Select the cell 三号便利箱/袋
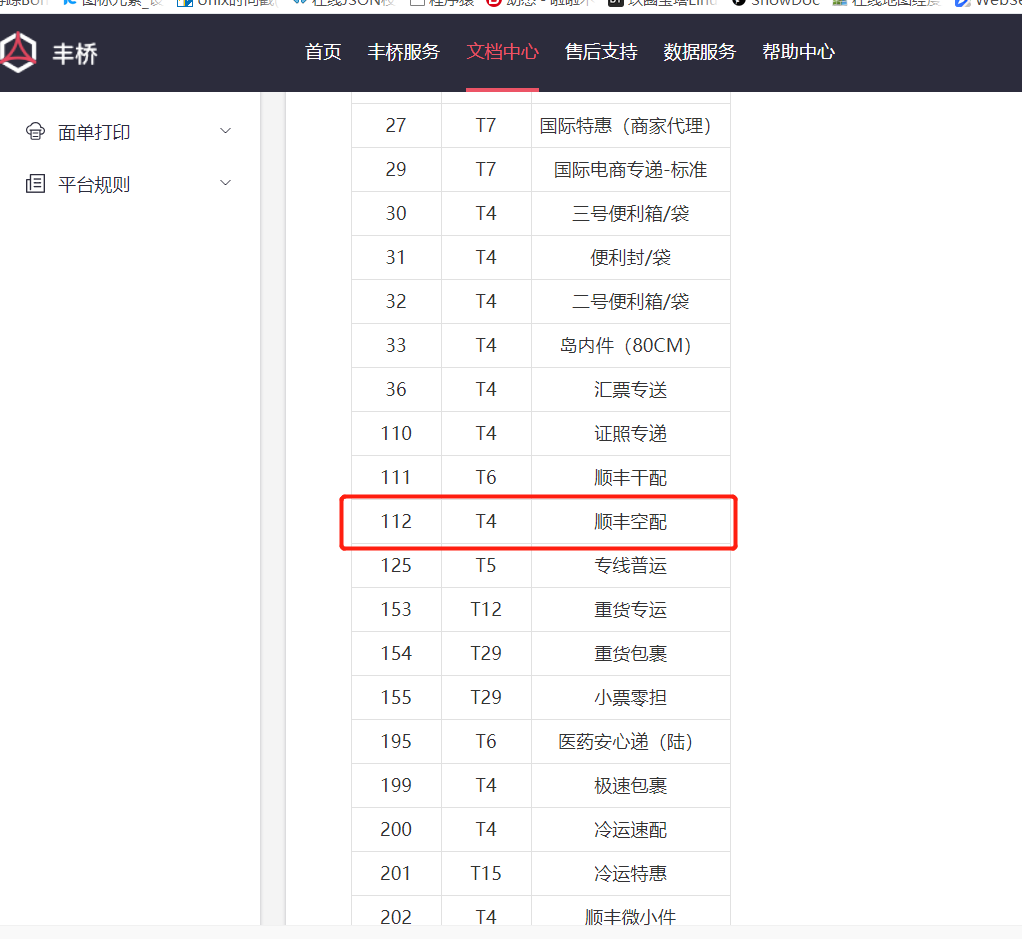The height and width of the screenshot is (939, 1022). point(630,214)
